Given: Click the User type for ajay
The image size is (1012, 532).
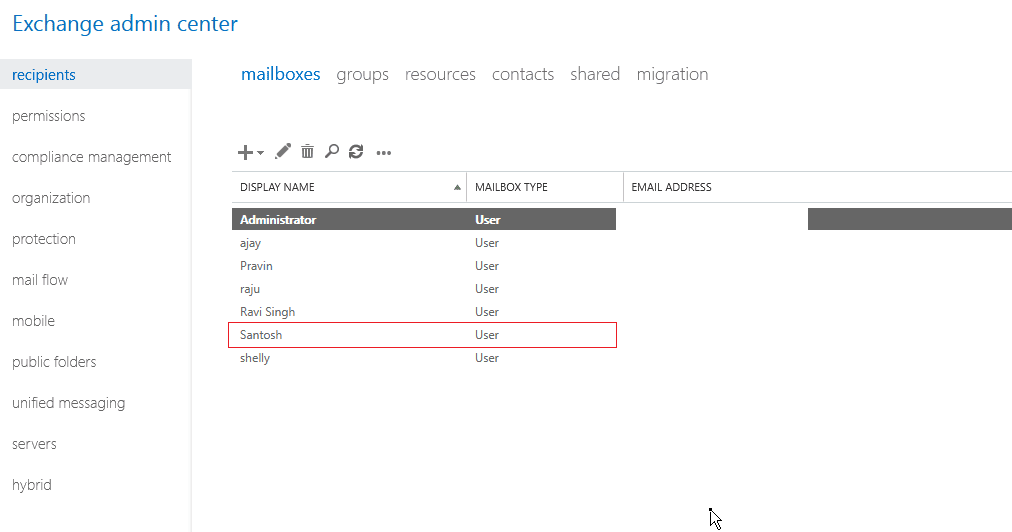Looking at the screenshot, I should [x=487, y=243].
